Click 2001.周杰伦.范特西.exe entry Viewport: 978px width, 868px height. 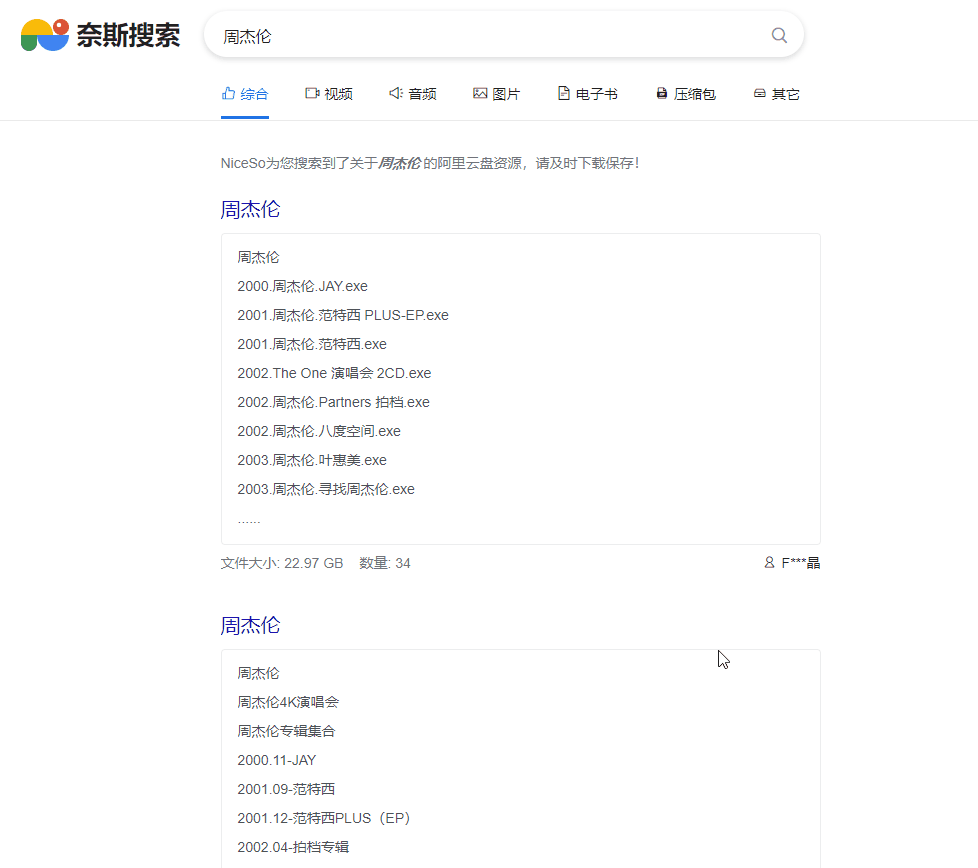pos(312,344)
